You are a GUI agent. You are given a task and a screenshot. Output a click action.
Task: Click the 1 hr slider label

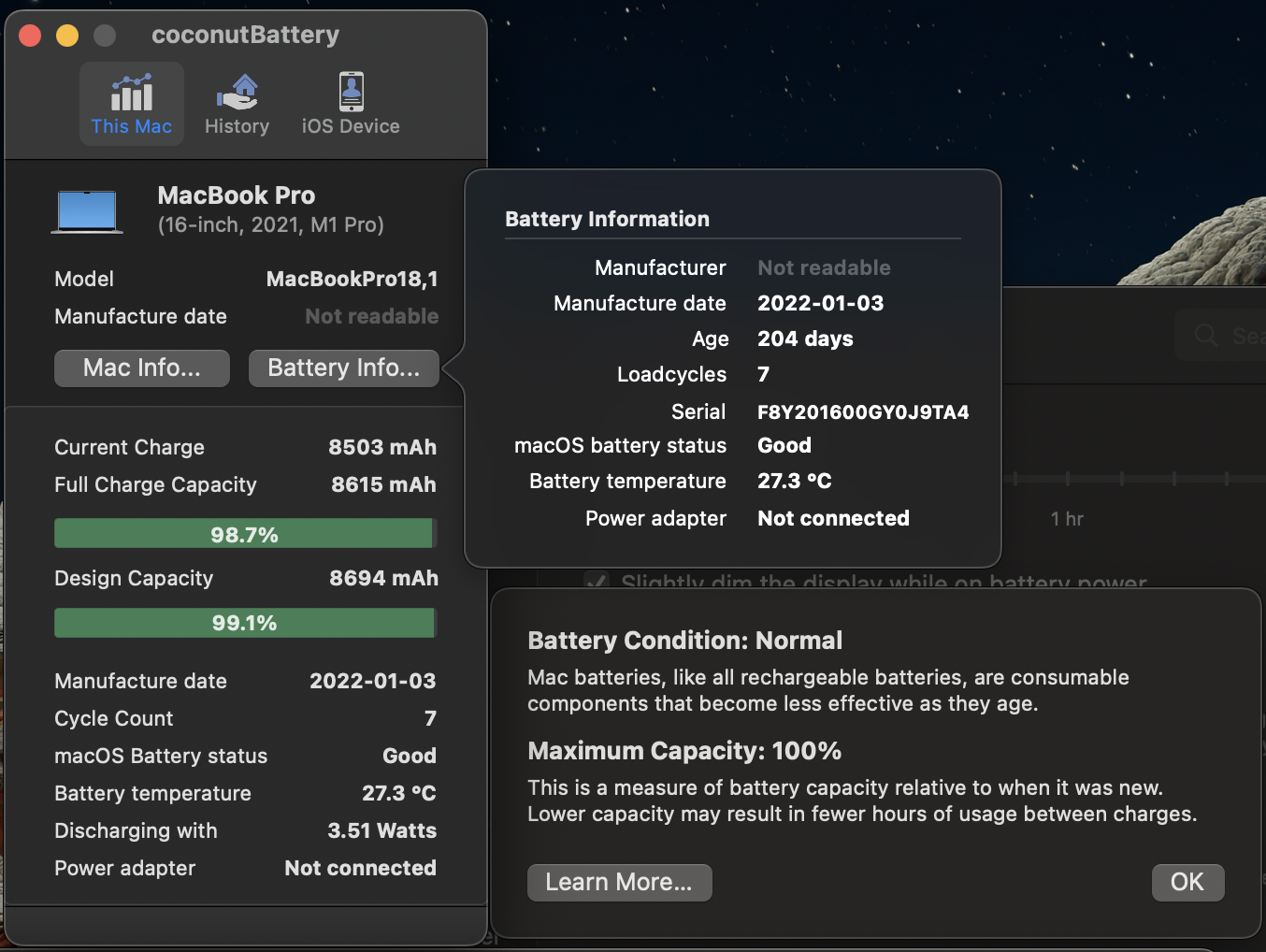point(1067,519)
